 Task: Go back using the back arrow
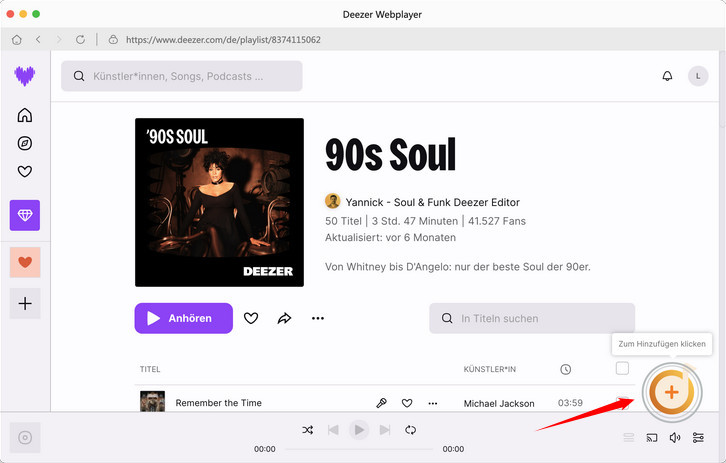[x=38, y=39]
